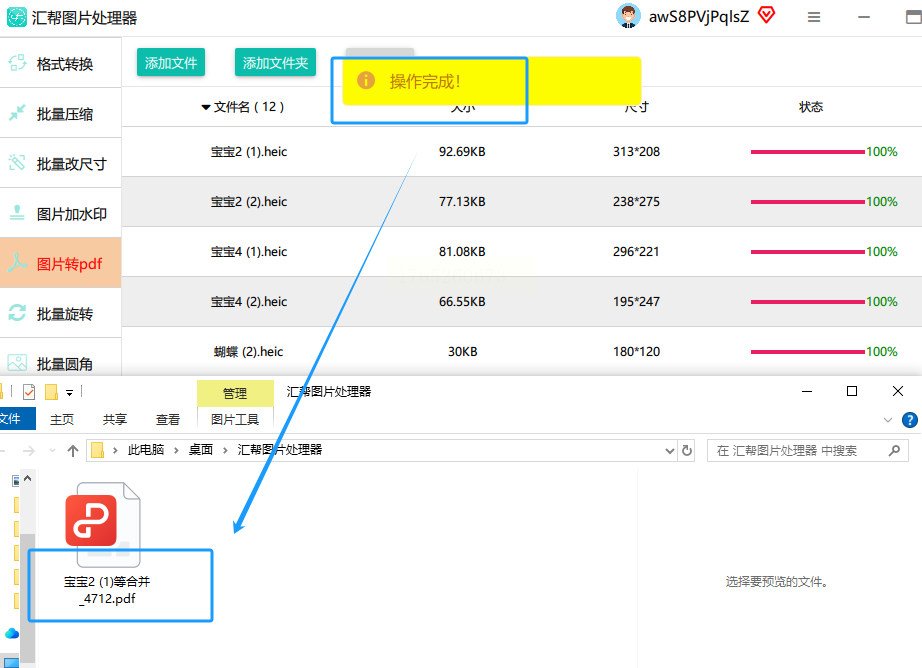922x668 pixels.
Task: Click progress bar of 宝宝4 (2).heic
Action: [808, 302]
